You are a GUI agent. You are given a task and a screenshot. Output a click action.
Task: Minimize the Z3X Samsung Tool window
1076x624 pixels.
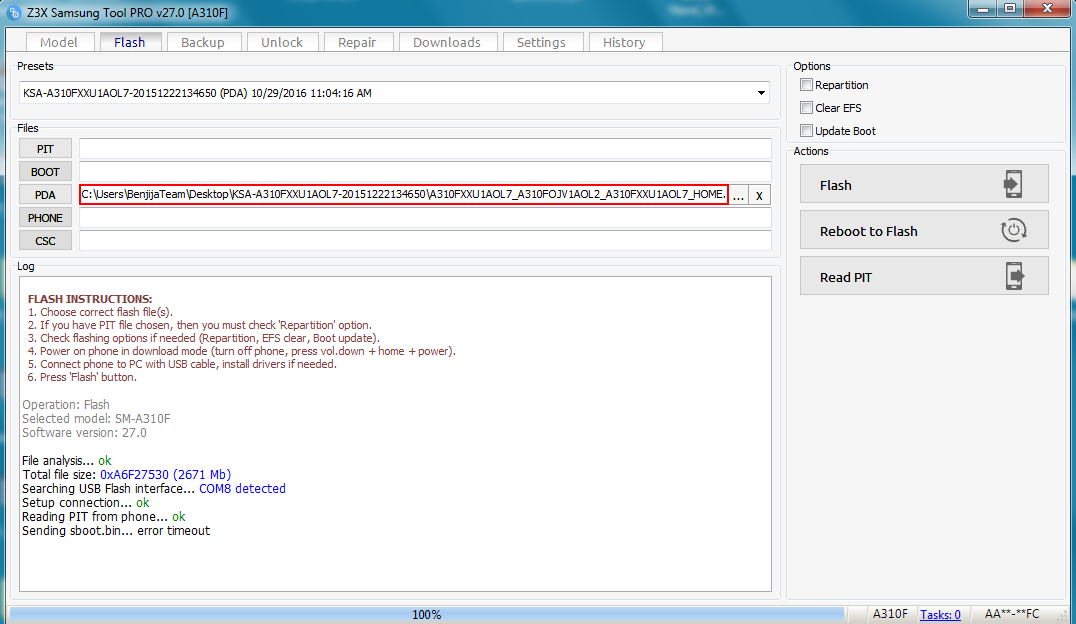coord(983,9)
